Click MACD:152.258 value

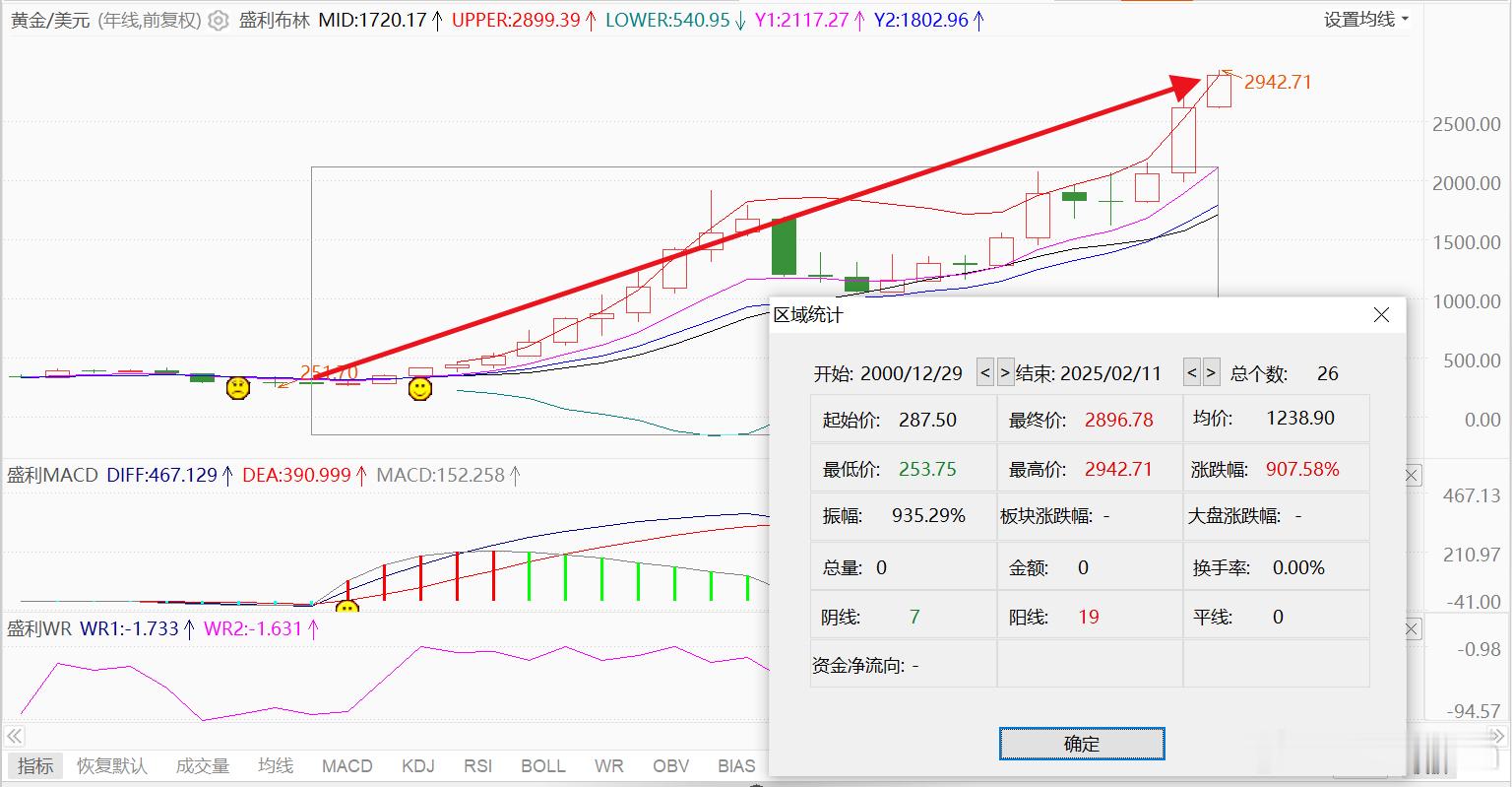[x=441, y=475]
